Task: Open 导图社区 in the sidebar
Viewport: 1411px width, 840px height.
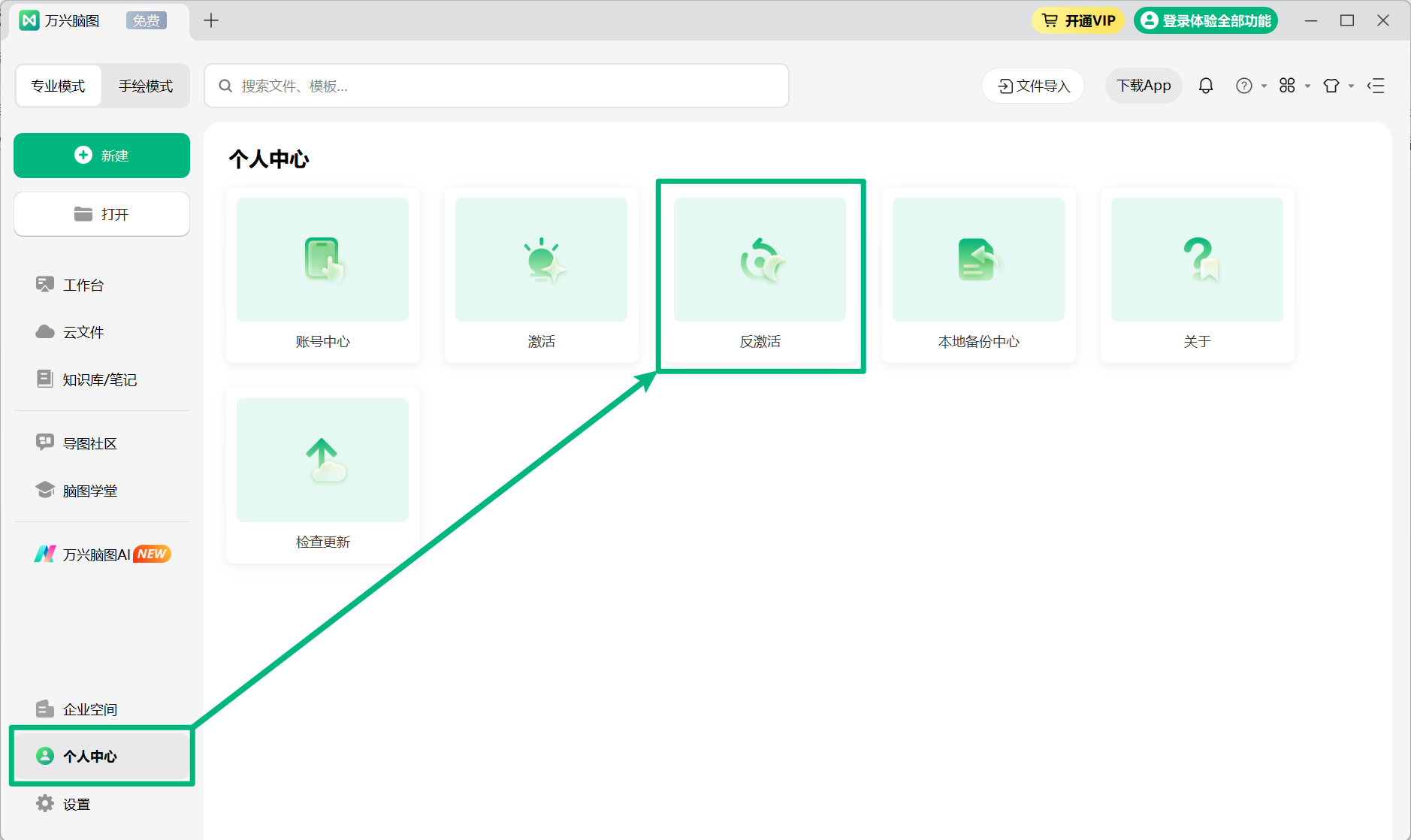Action: (102, 443)
